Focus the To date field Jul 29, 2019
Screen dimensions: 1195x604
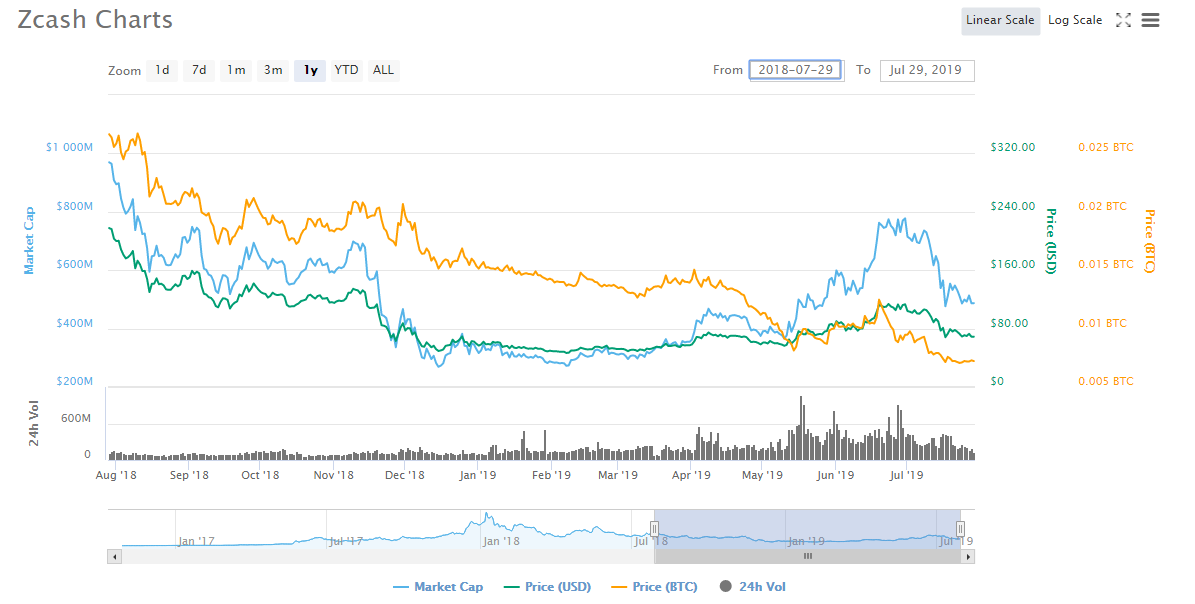[x=927, y=70]
